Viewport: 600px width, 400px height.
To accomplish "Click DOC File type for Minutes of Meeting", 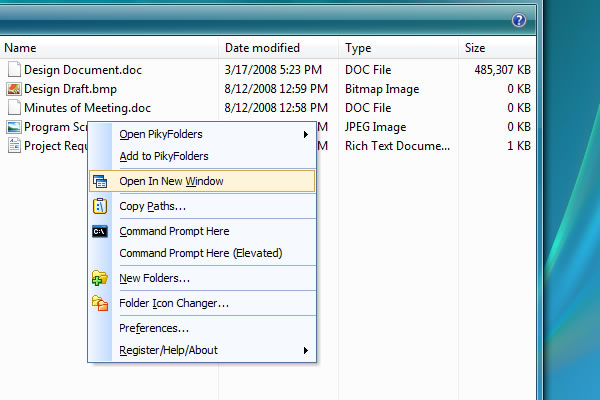I will click(368, 108).
